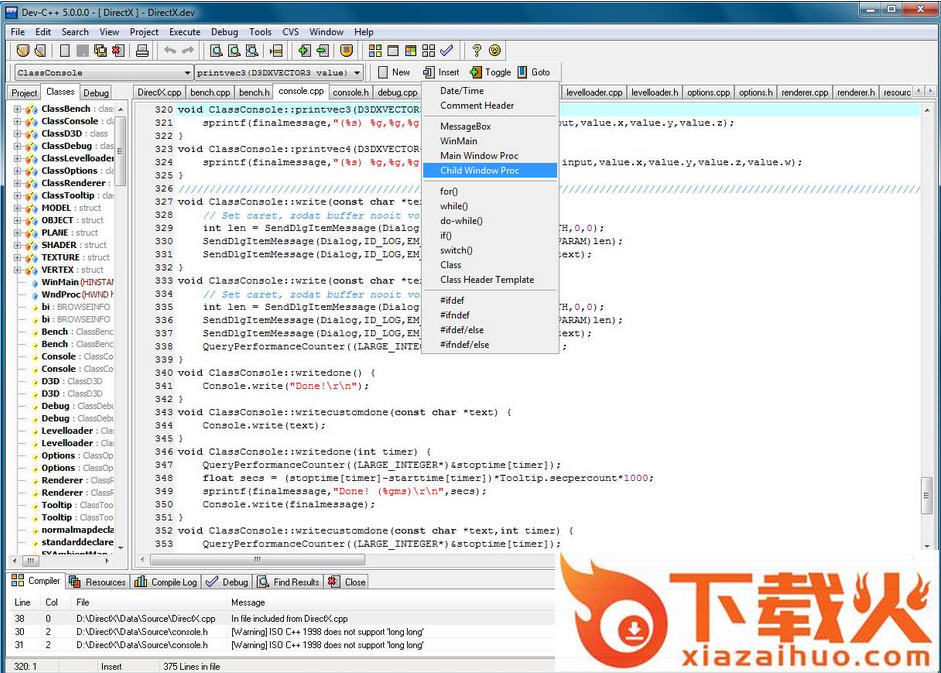Image resolution: width=941 pixels, height=673 pixels.
Task: Open the Execute menu
Action: pos(185,32)
